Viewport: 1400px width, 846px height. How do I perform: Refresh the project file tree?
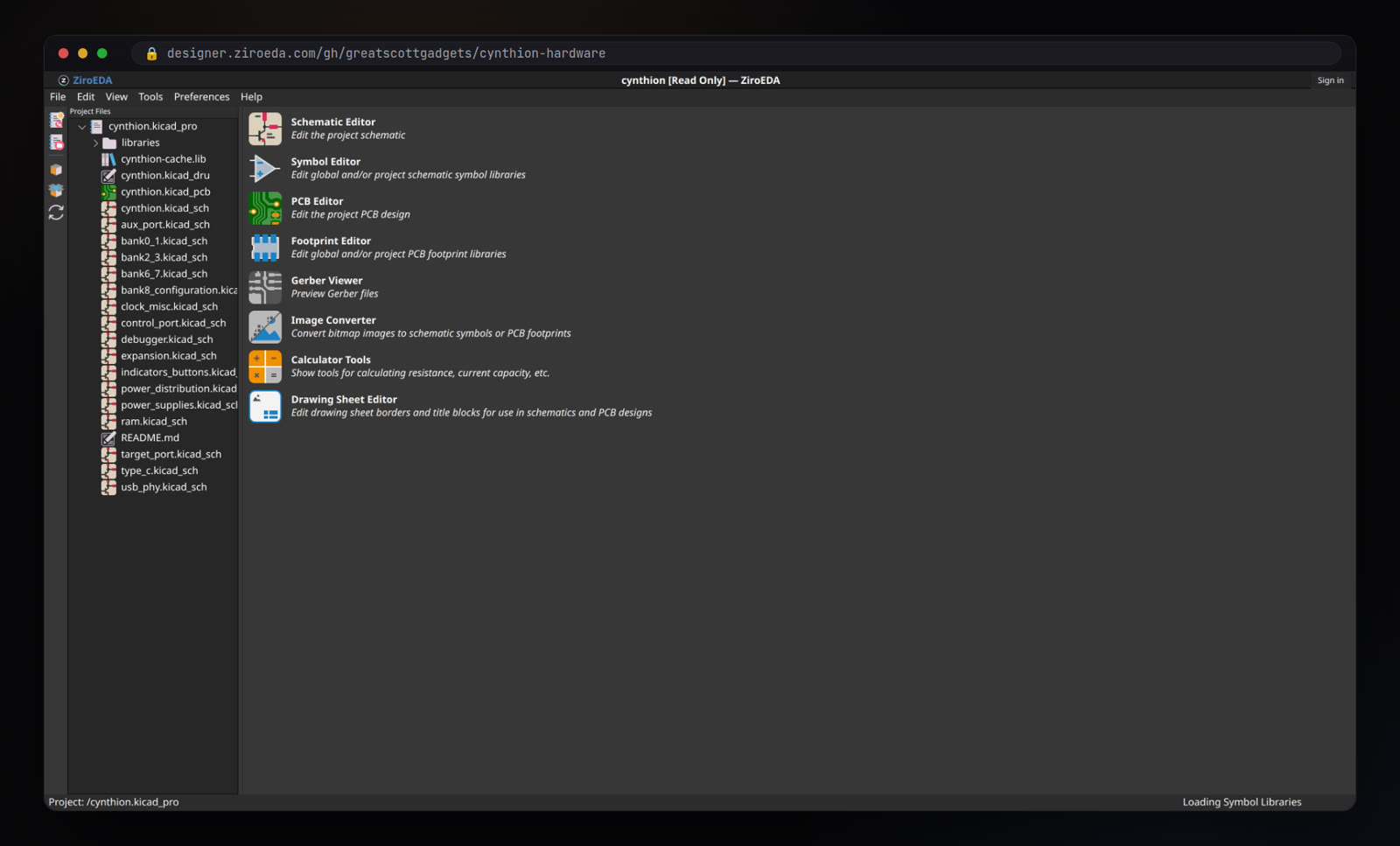pos(57,213)
